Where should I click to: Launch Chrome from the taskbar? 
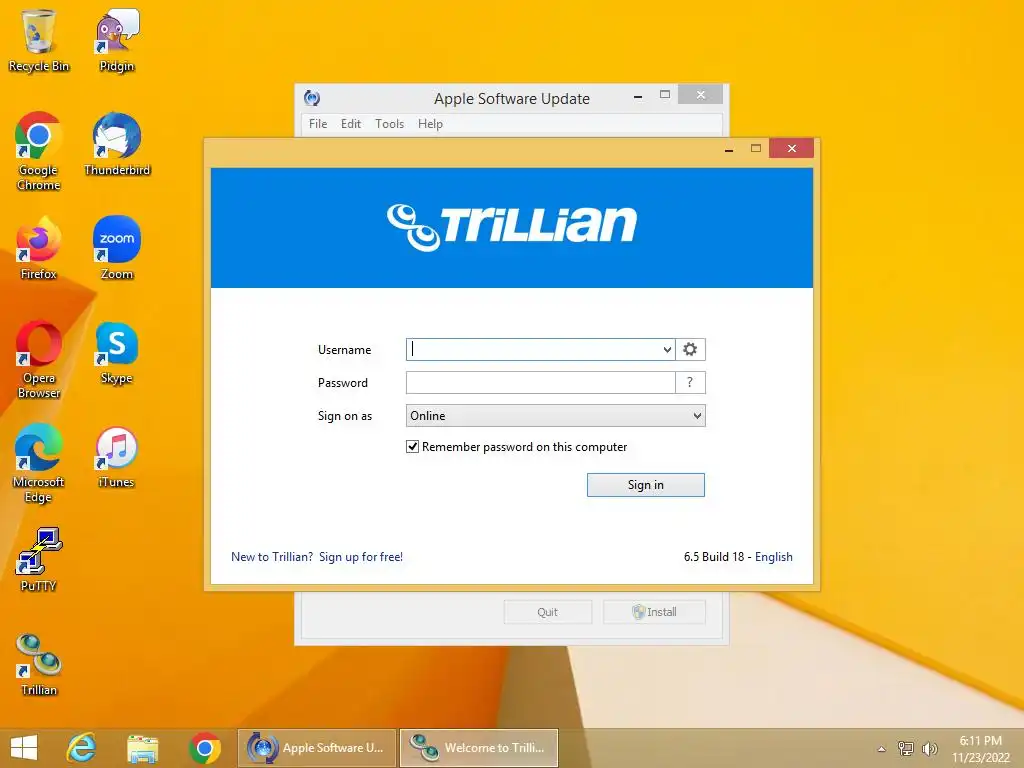coord(204,748)
